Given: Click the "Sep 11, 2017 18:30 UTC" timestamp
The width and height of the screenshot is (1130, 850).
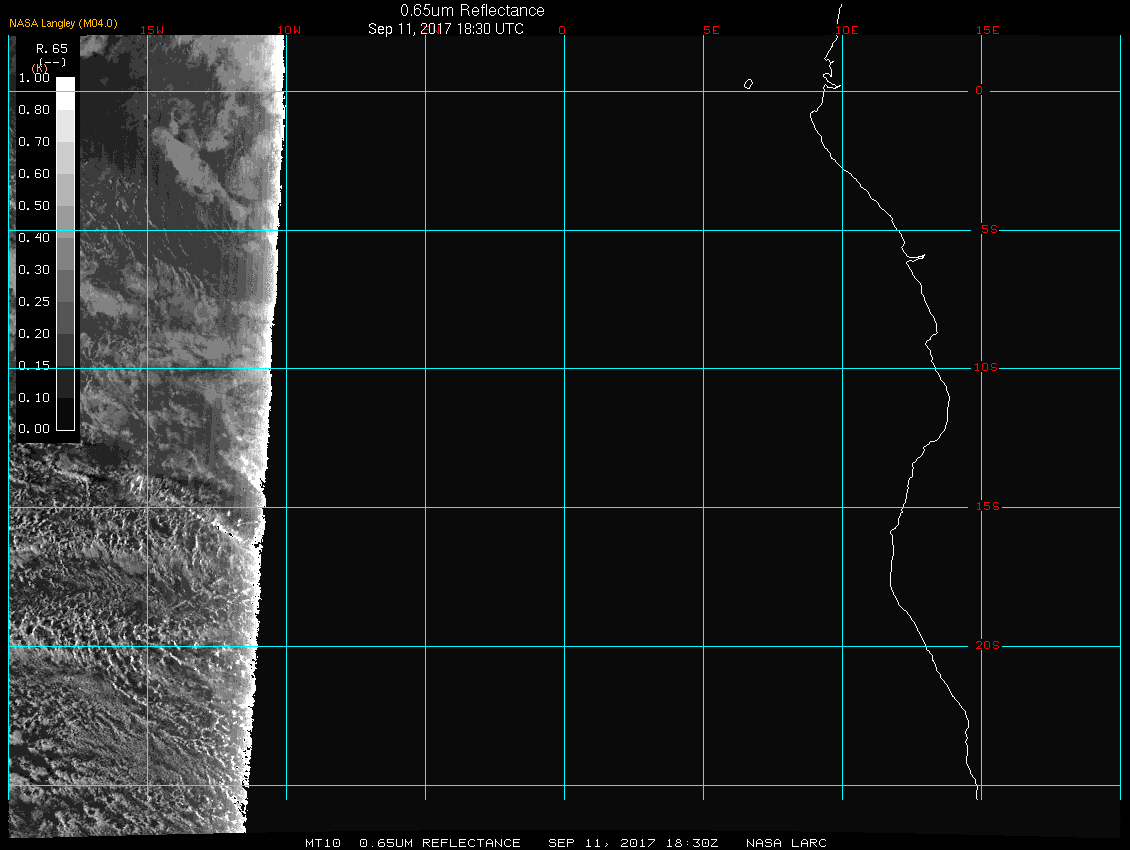Looking at the screenshot, I should point(445,29).
